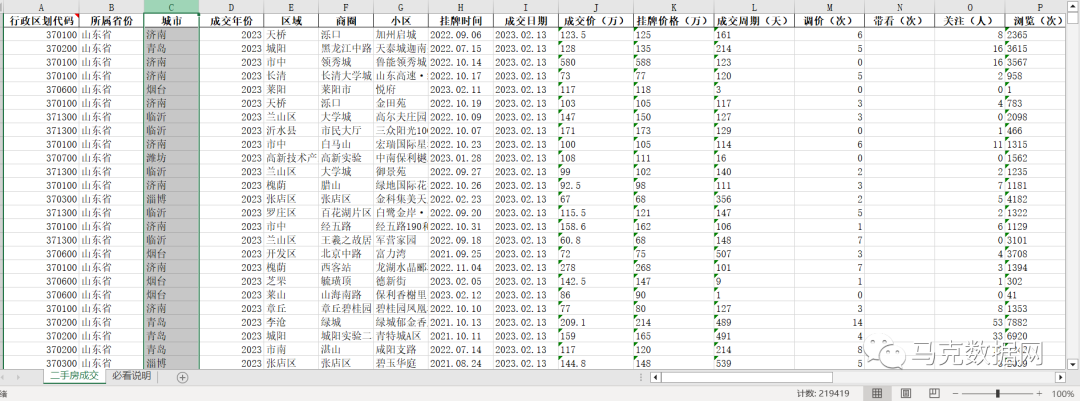The width and height of the screenshot is (1080, 401).
Task: Click the 关注（人） header cell
Action: (x=970, y=21)
